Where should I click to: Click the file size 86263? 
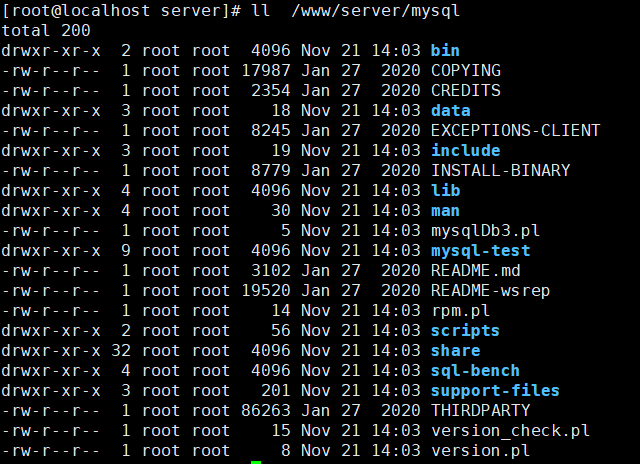click(x=266, y=411)
